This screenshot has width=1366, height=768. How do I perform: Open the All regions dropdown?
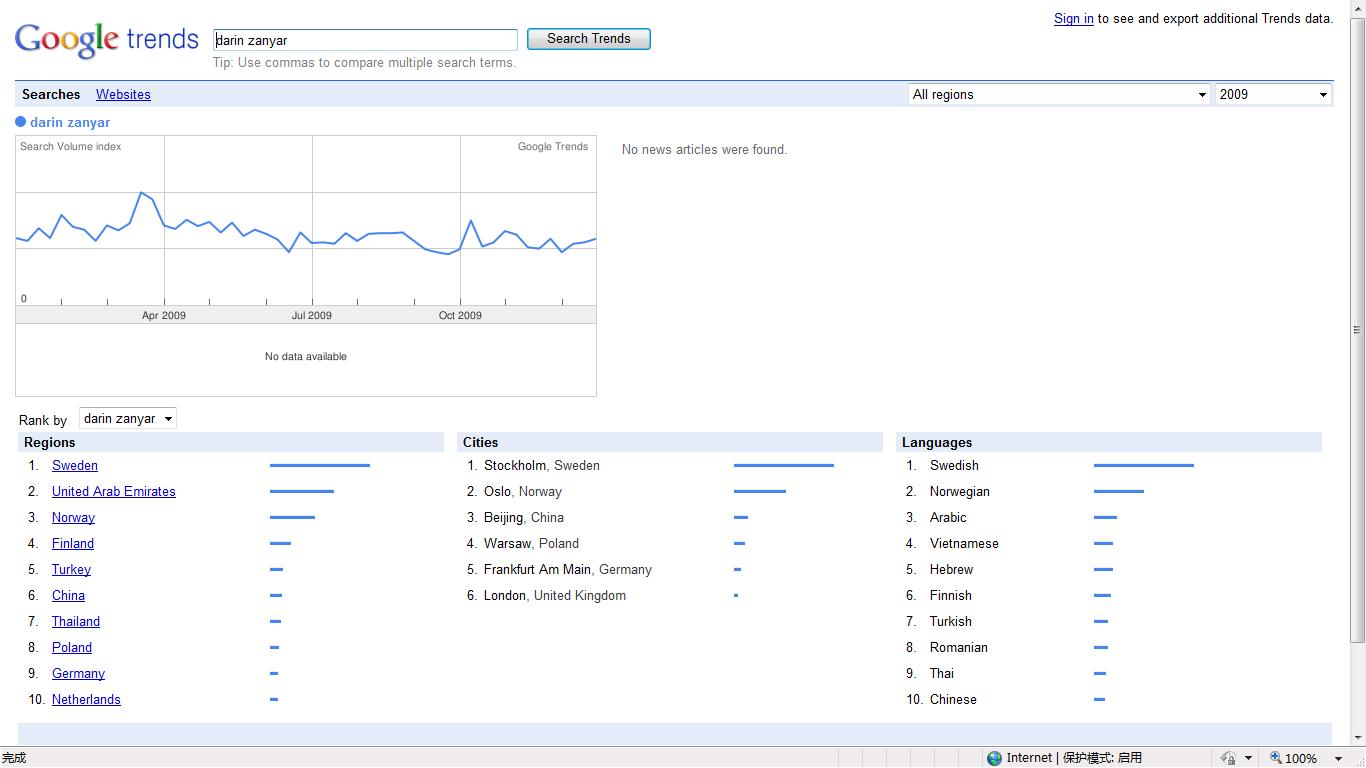click(x=1059, y=94)
